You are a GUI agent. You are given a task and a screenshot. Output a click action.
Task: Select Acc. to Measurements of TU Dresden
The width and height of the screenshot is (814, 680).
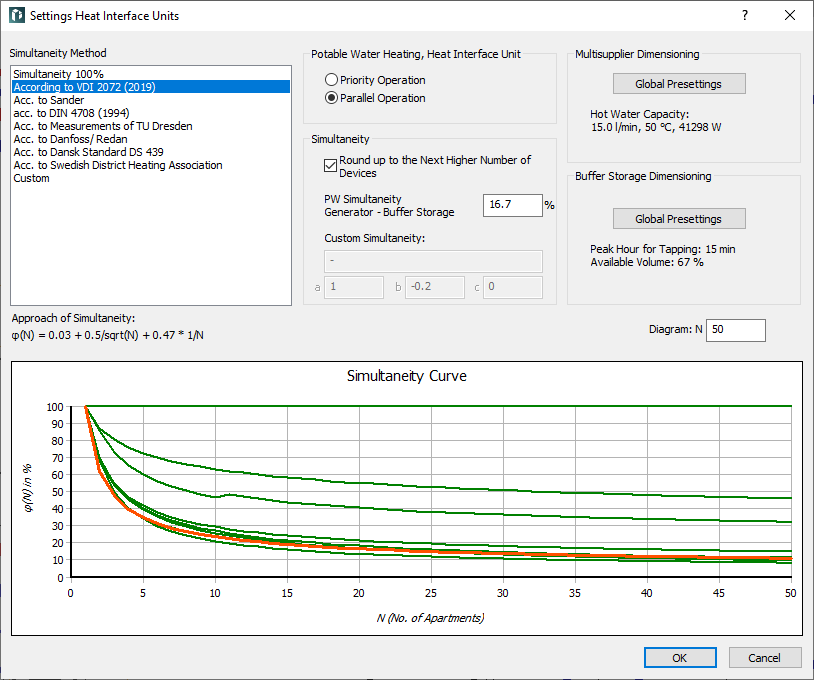[x=151, y=126]
